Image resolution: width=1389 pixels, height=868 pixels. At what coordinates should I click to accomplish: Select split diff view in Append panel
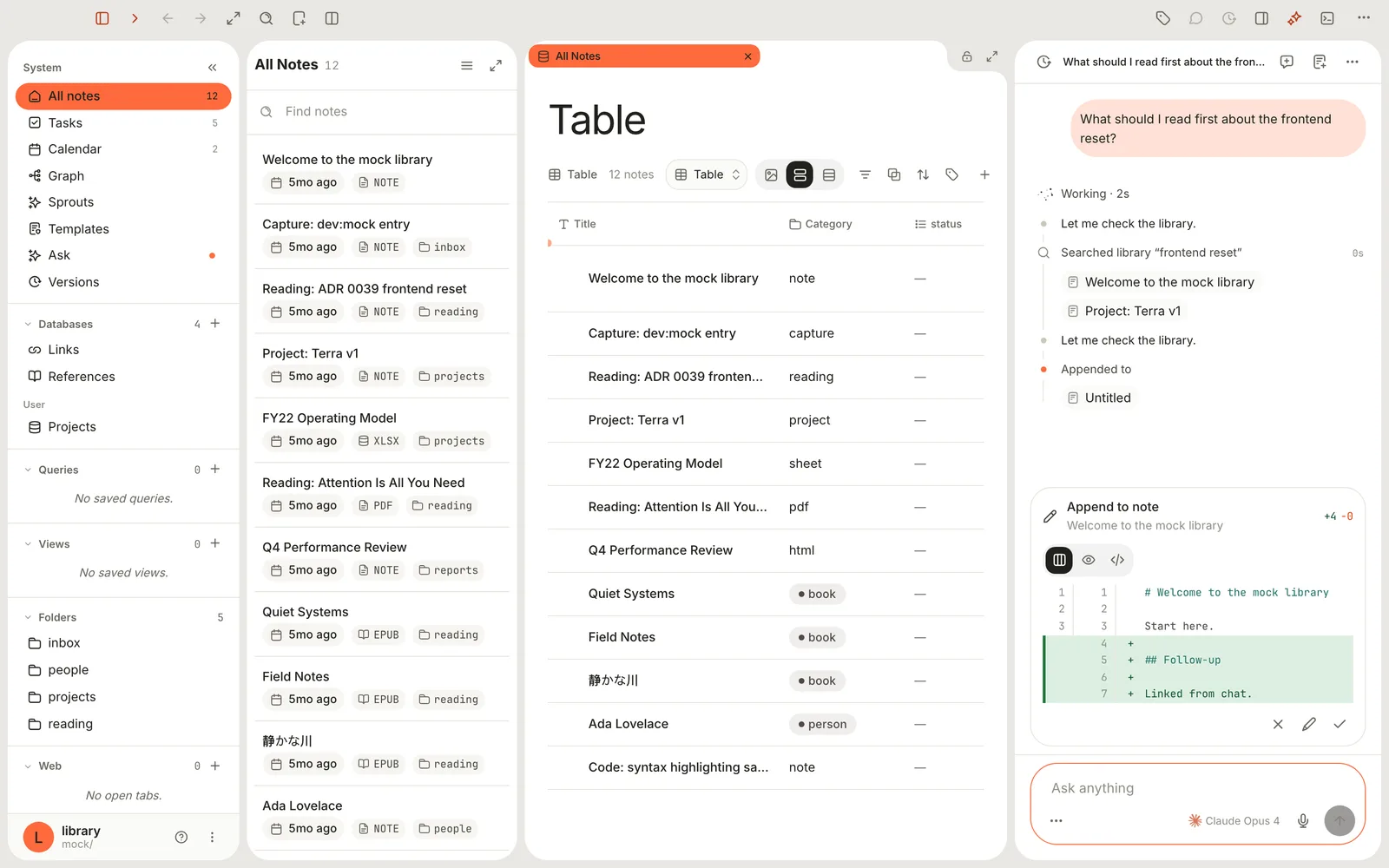pos(1059,560)
